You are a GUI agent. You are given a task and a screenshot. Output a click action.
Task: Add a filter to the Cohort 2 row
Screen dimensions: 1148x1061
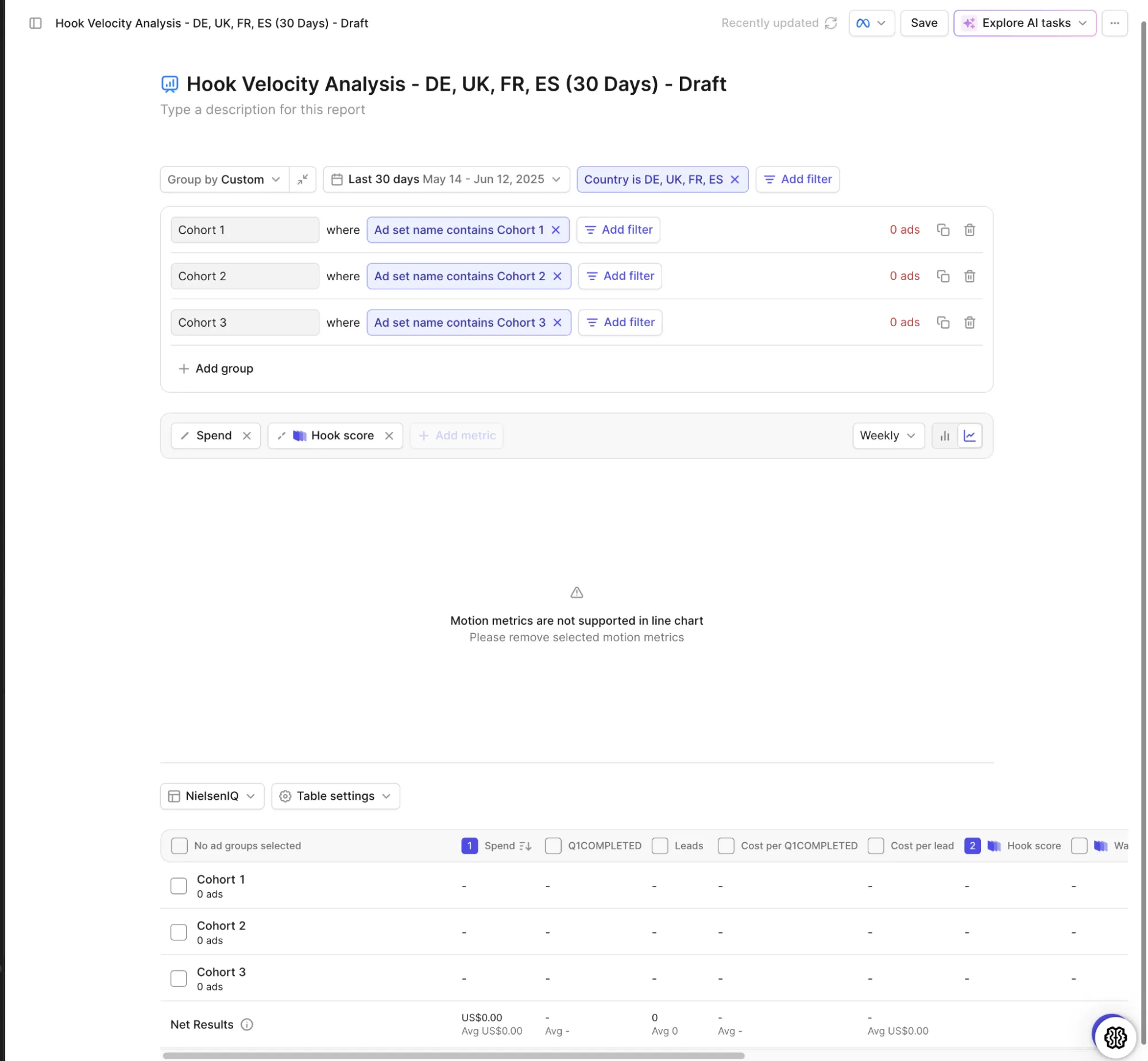coord(620,276)
